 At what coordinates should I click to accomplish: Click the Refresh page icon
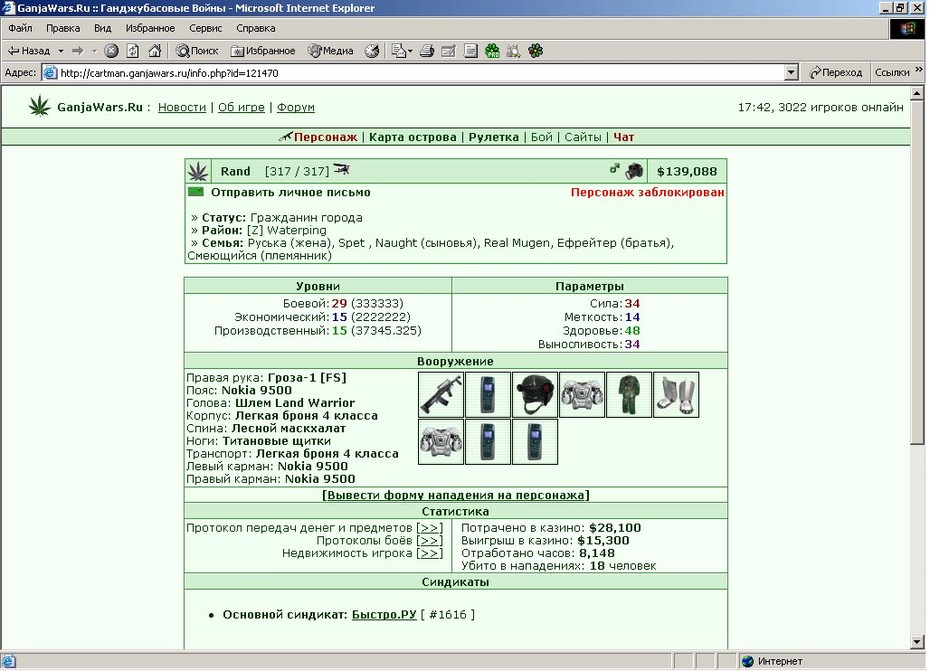[x=133, y=51]
